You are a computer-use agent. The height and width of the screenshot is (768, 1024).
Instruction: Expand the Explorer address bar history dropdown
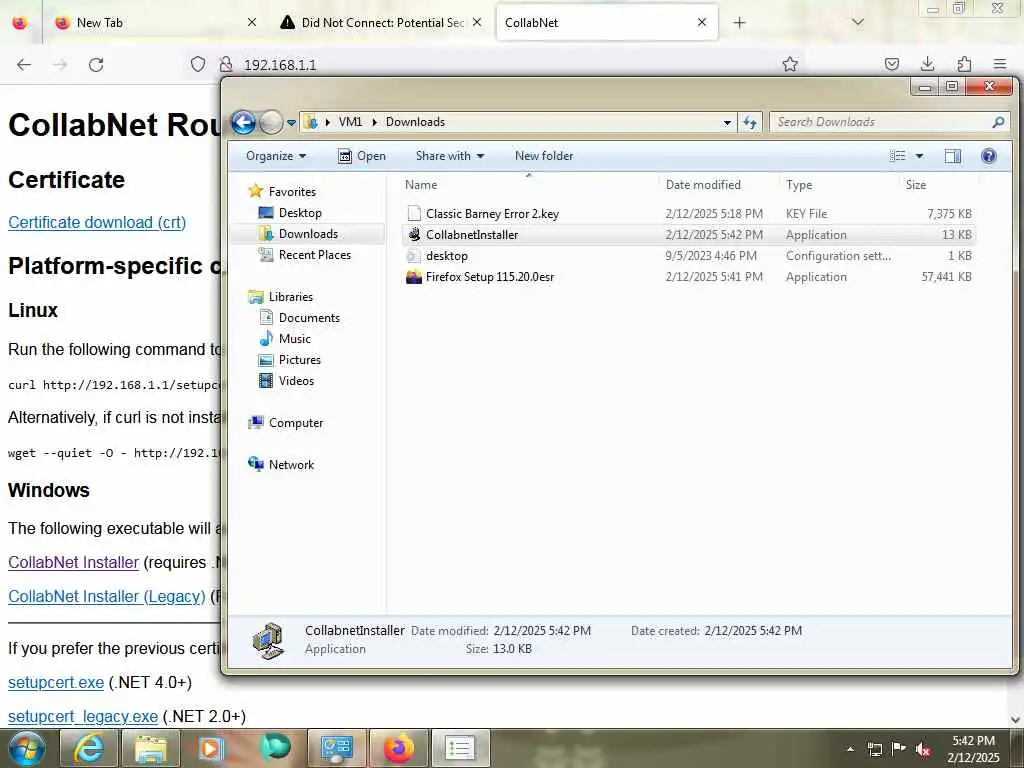727,122
